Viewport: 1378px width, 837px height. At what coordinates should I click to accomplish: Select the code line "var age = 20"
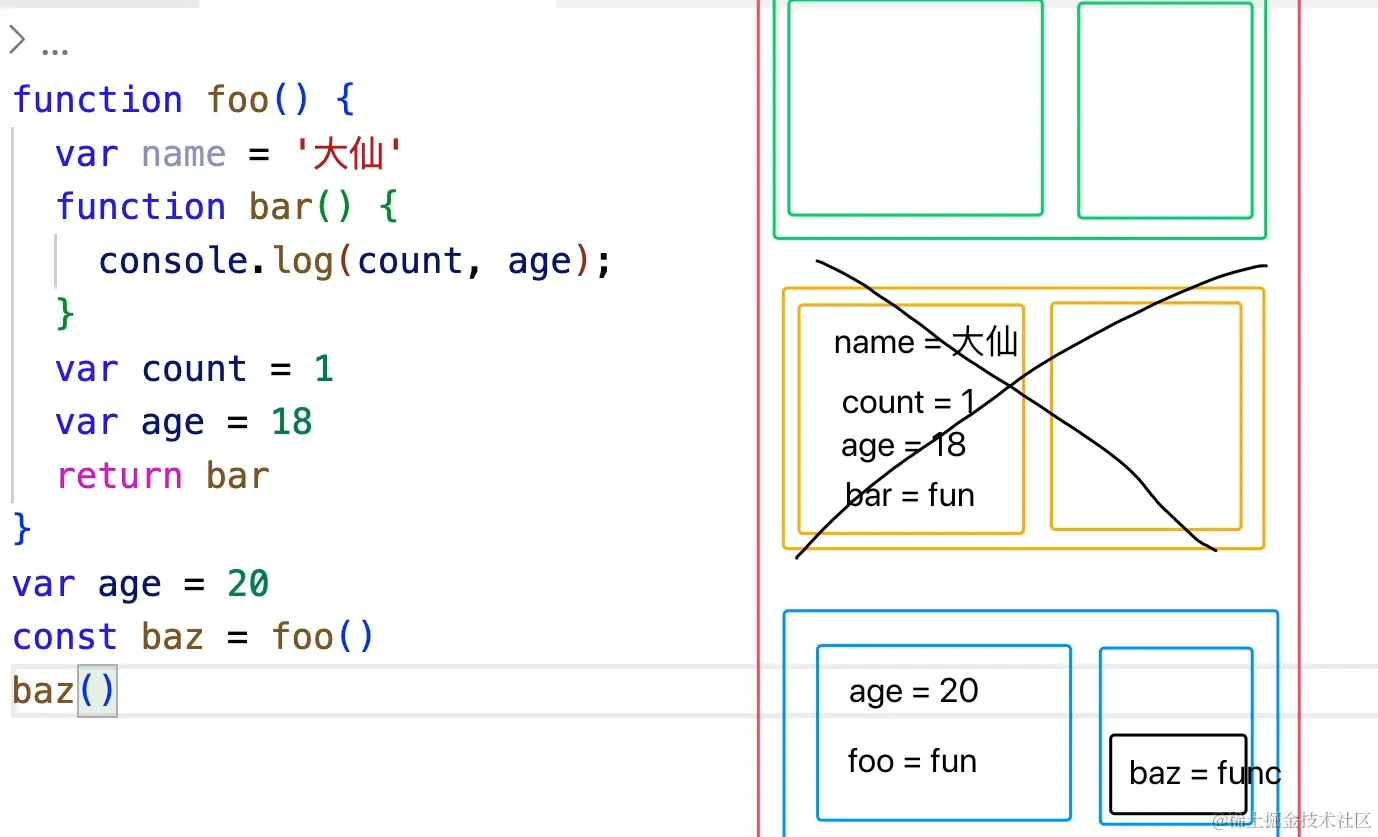tap(141, 584)
